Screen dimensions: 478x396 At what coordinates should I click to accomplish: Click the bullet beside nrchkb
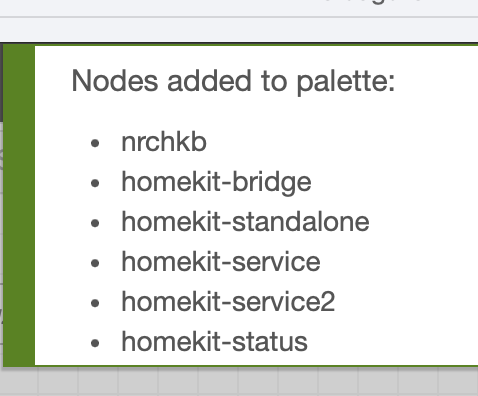[x=95, y=143]
